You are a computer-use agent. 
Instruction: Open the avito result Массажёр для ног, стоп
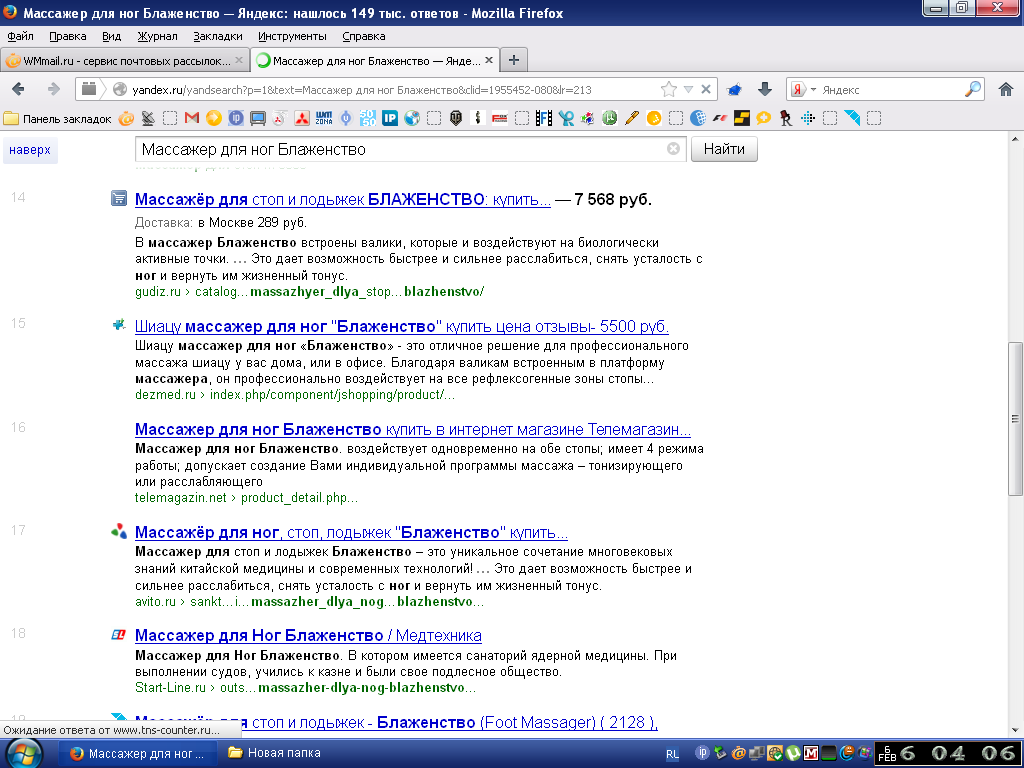(351, 533)
